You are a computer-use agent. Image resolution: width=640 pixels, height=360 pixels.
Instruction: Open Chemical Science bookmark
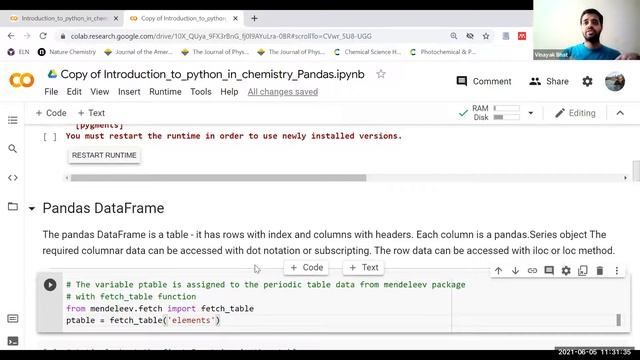point(367,52)
